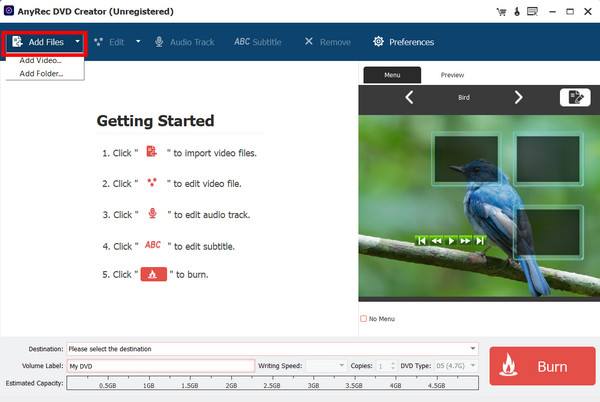
Task: Click the edit icon in step 2
Action: click(x=152, y=182)
